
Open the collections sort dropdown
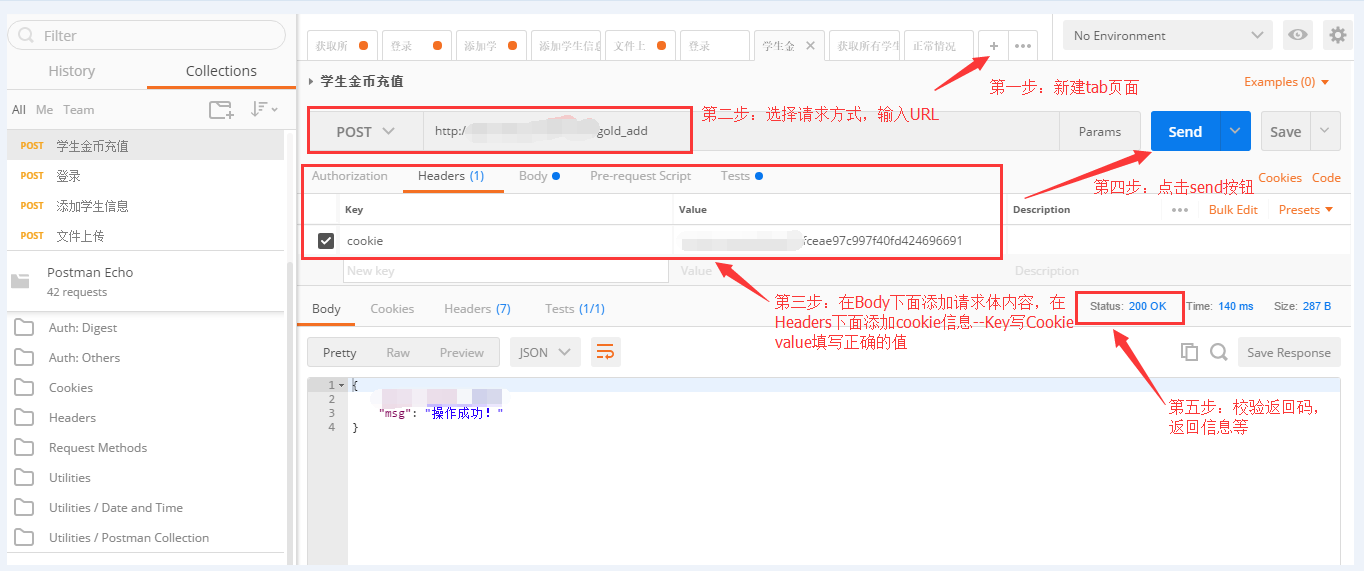(264, 110)
